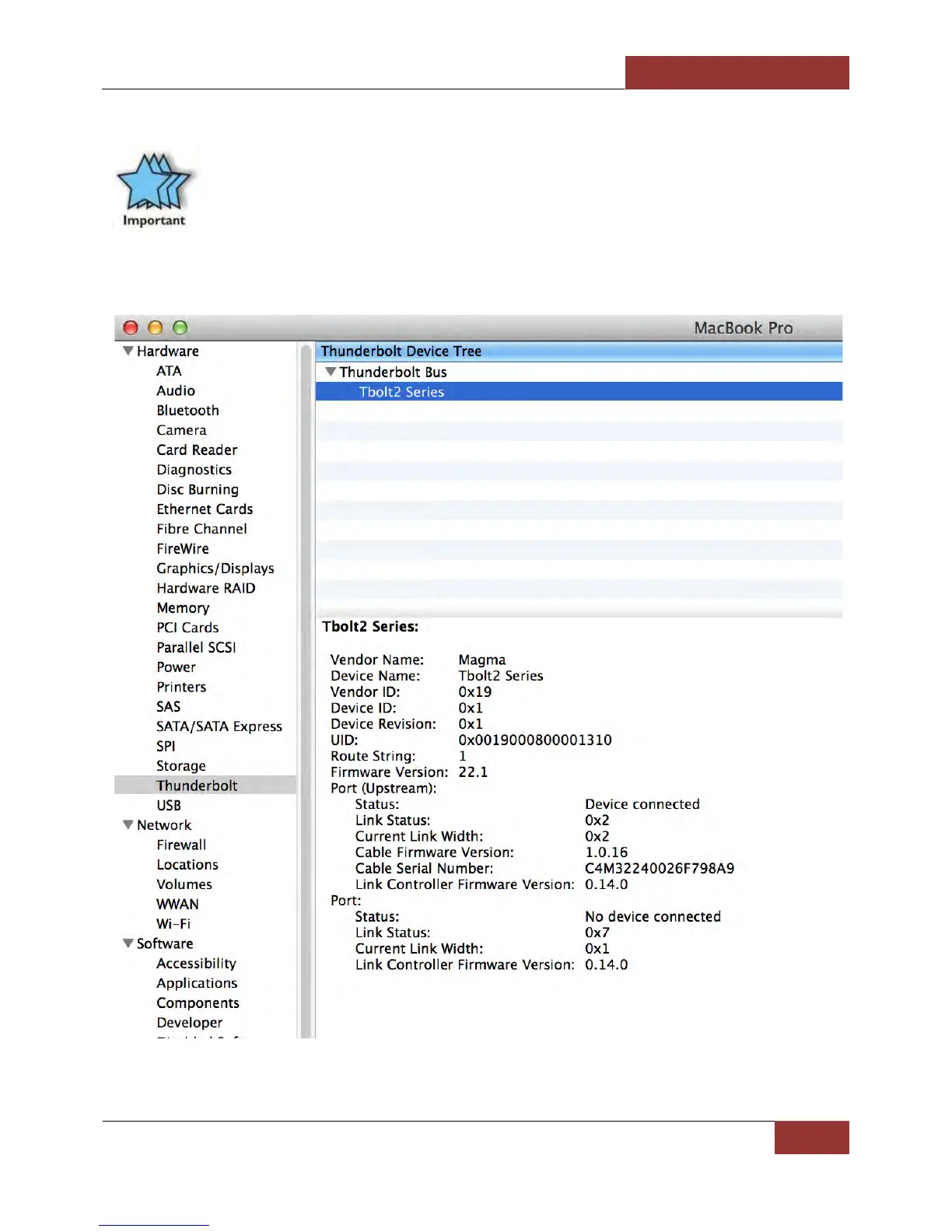
Task: Click the Firmware Version value 22.1
Action: point(473,772)
